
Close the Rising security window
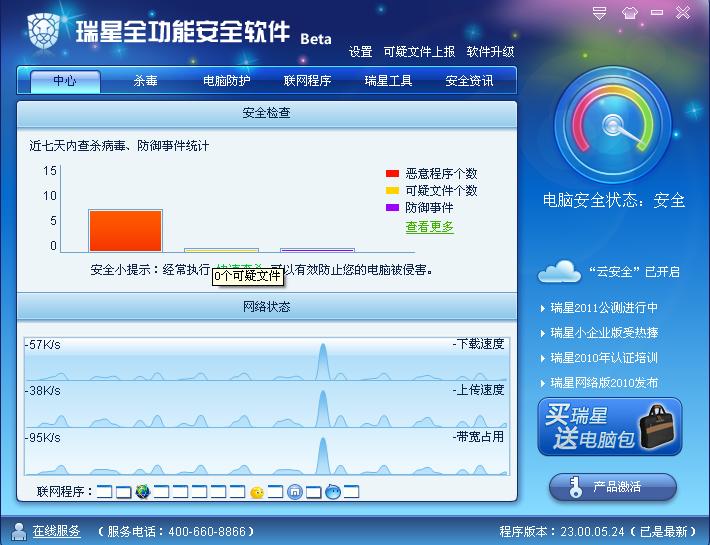[x=683, y=12]
